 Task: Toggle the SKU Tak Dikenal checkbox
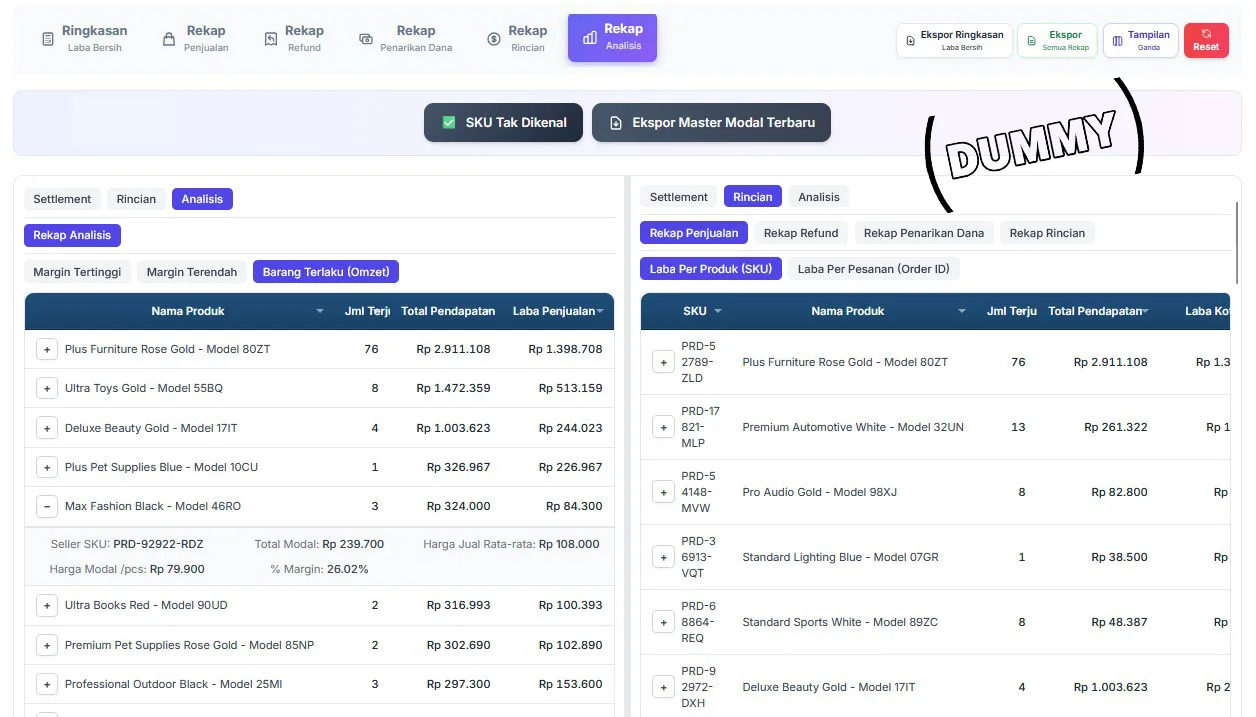click(x=450, y=123)
